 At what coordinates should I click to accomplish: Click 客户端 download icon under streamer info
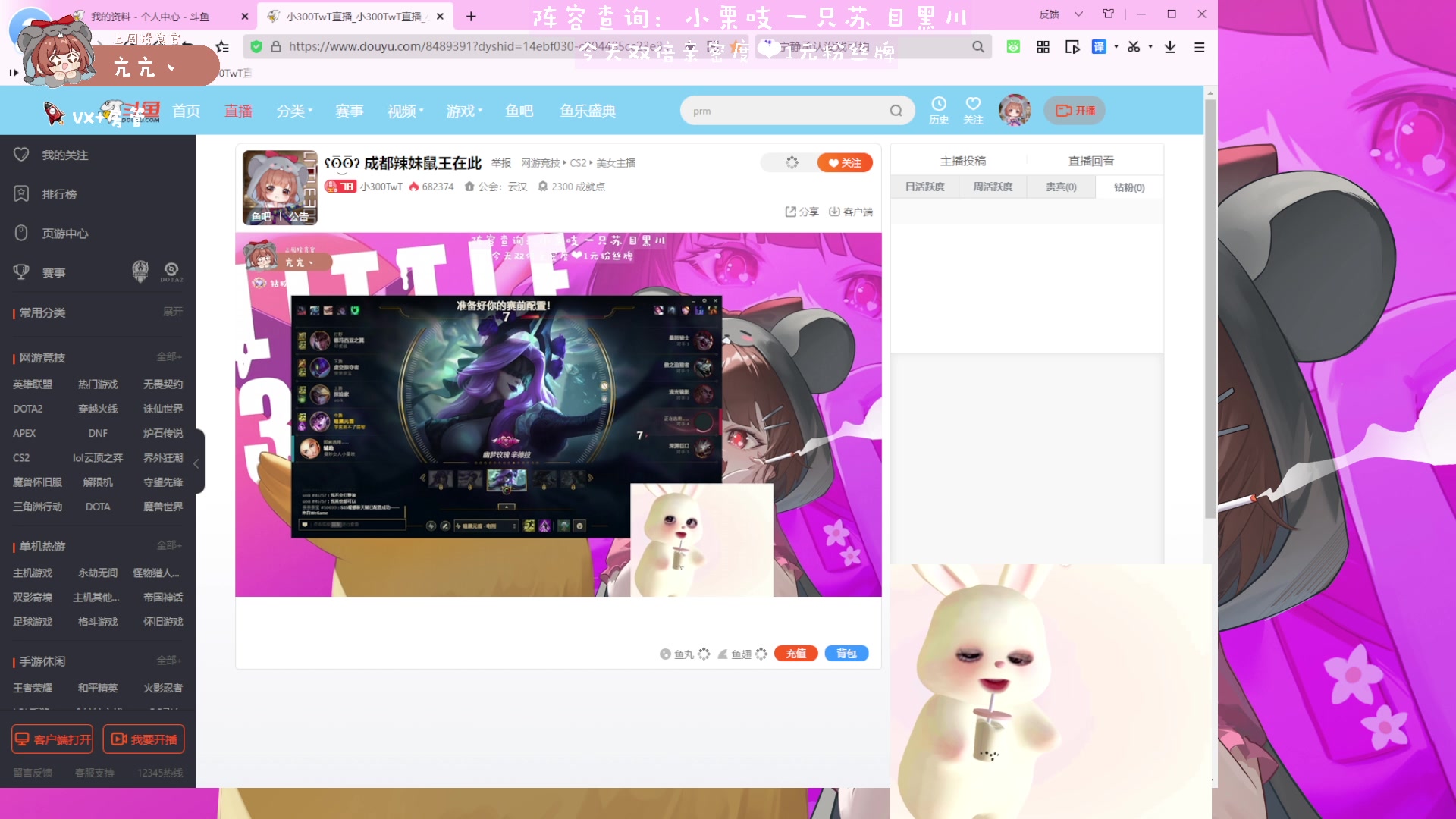pyautogui.click(x=850, y=212)
